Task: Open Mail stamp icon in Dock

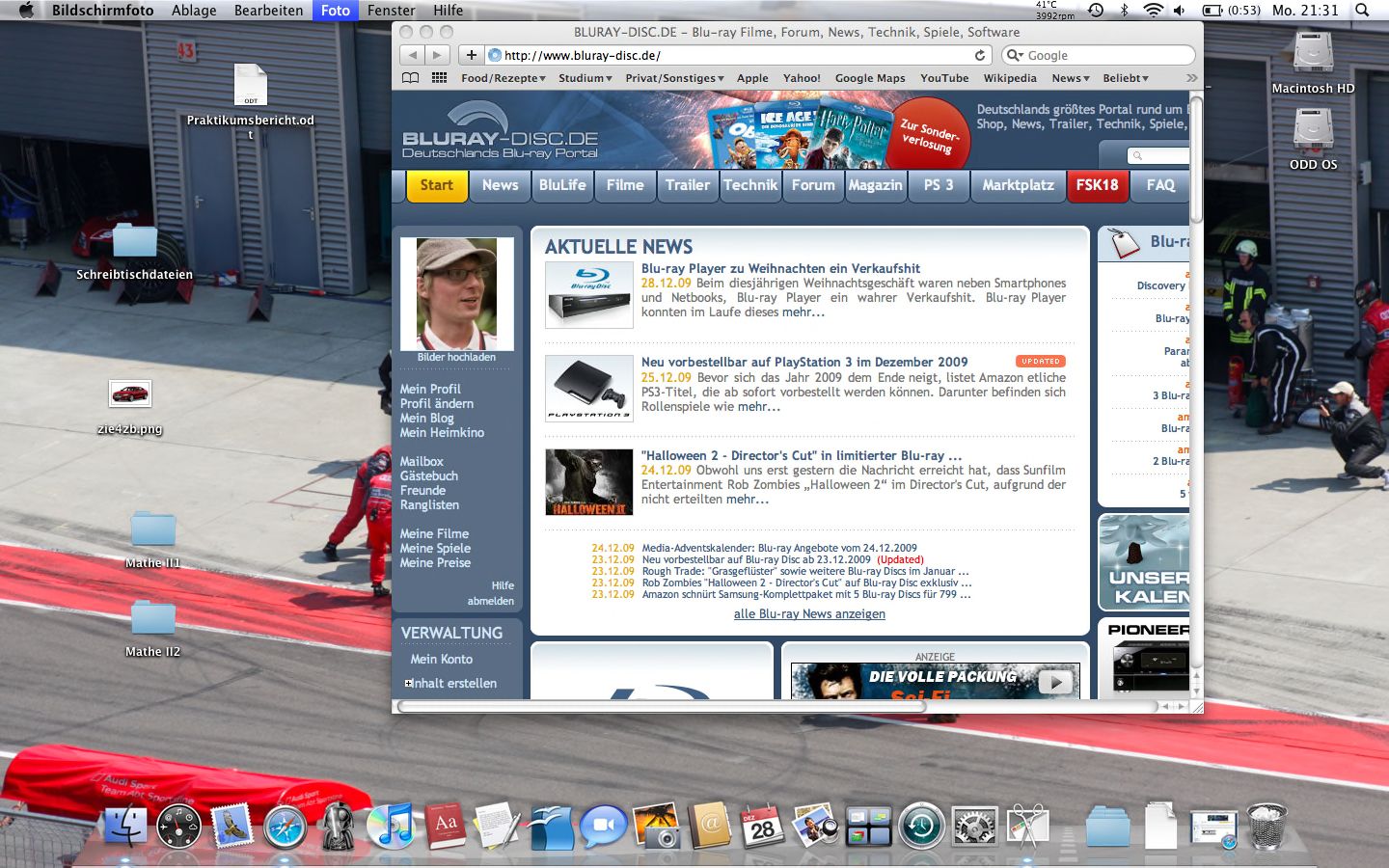Action: coord(231,827)
